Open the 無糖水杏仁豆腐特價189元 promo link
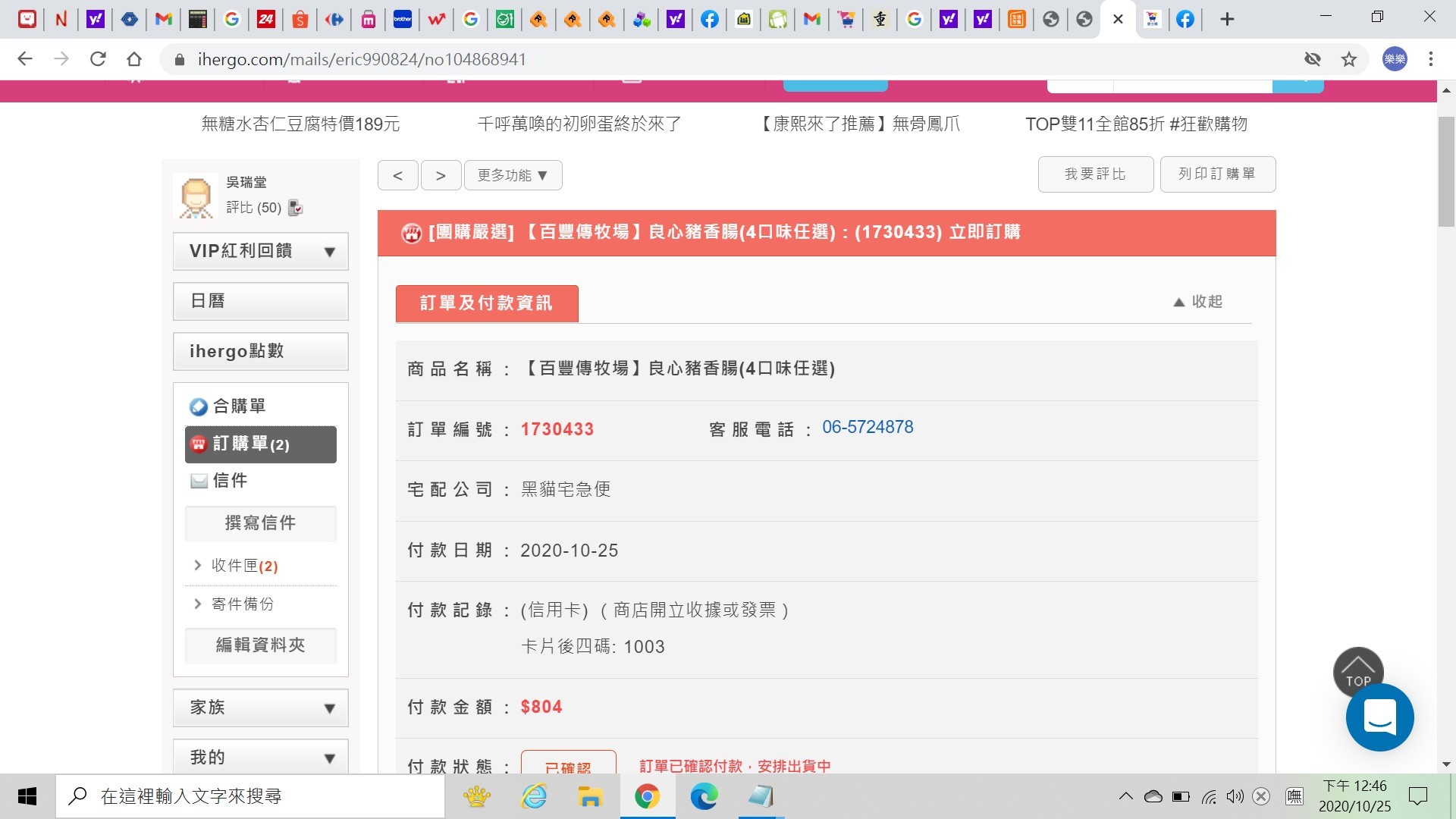 (x=300, y=124)
